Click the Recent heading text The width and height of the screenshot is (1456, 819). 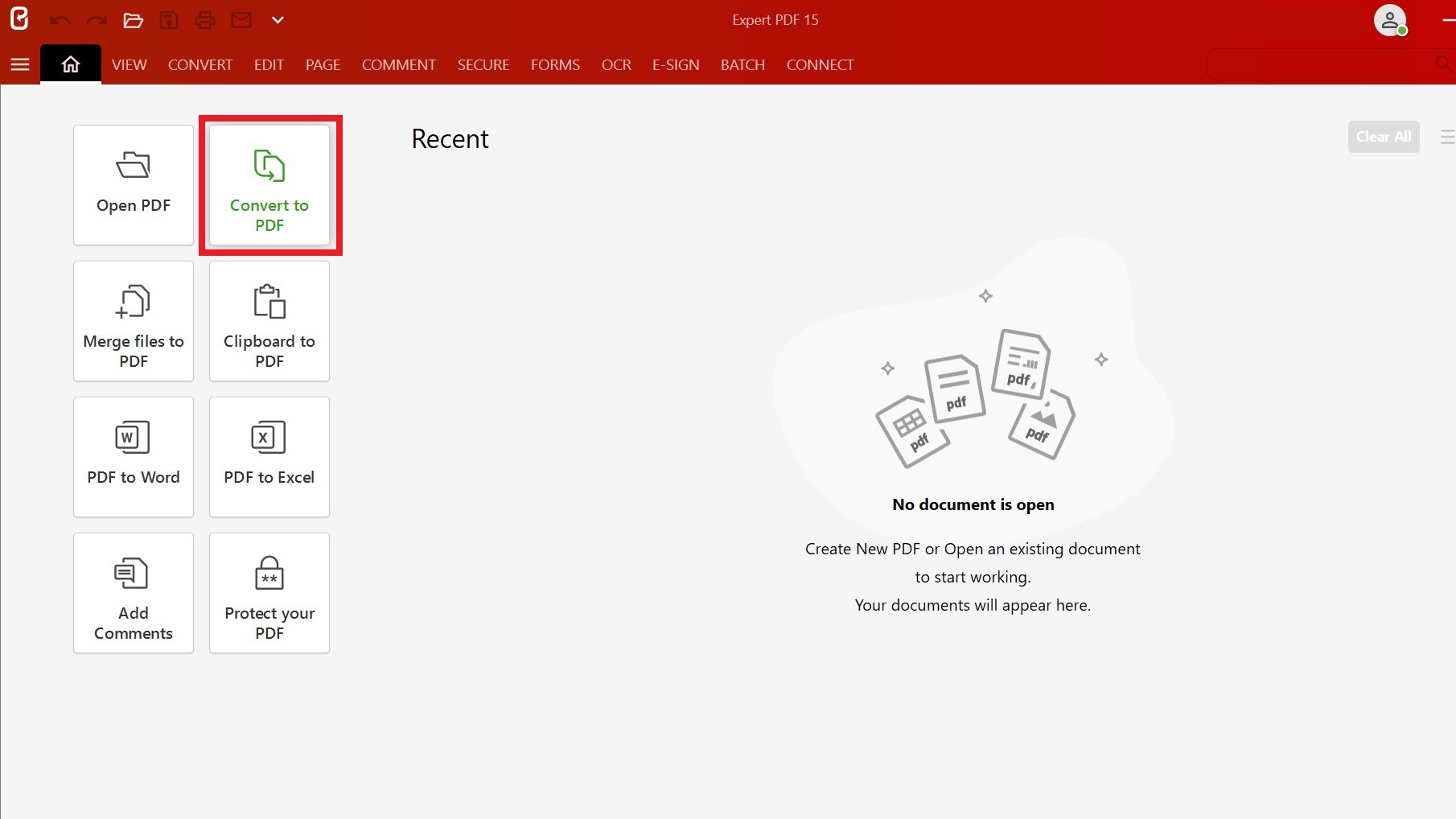click(450, 139)
